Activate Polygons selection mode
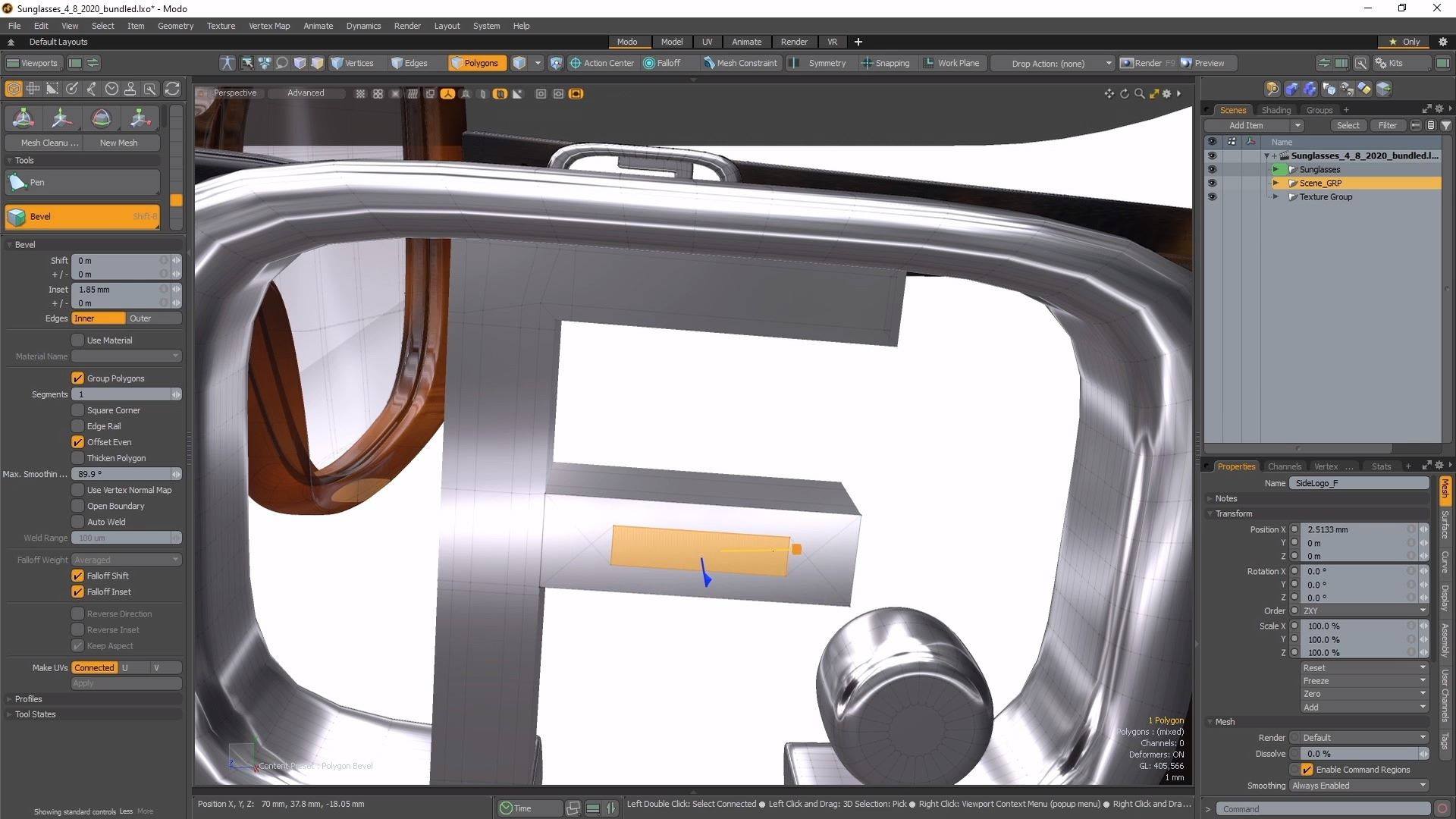Viewport: 1456px width, 819px height. [475, 63]
